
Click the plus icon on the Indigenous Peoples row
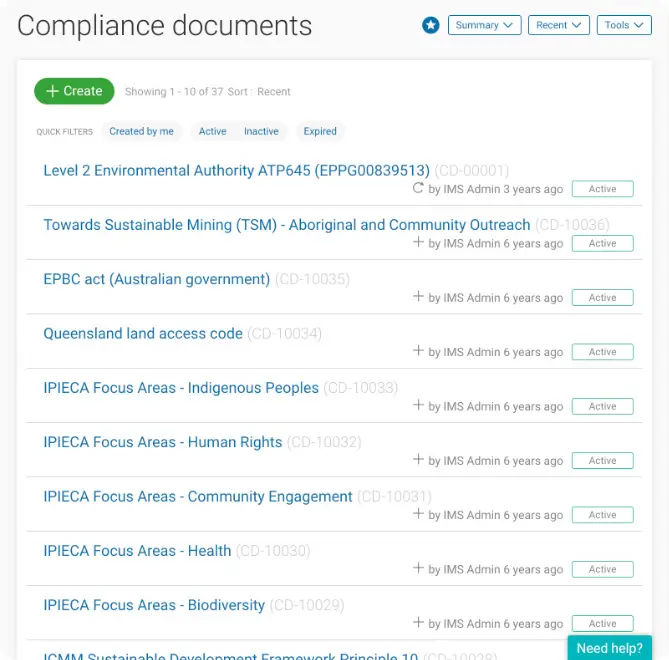(x=418, y=405)
